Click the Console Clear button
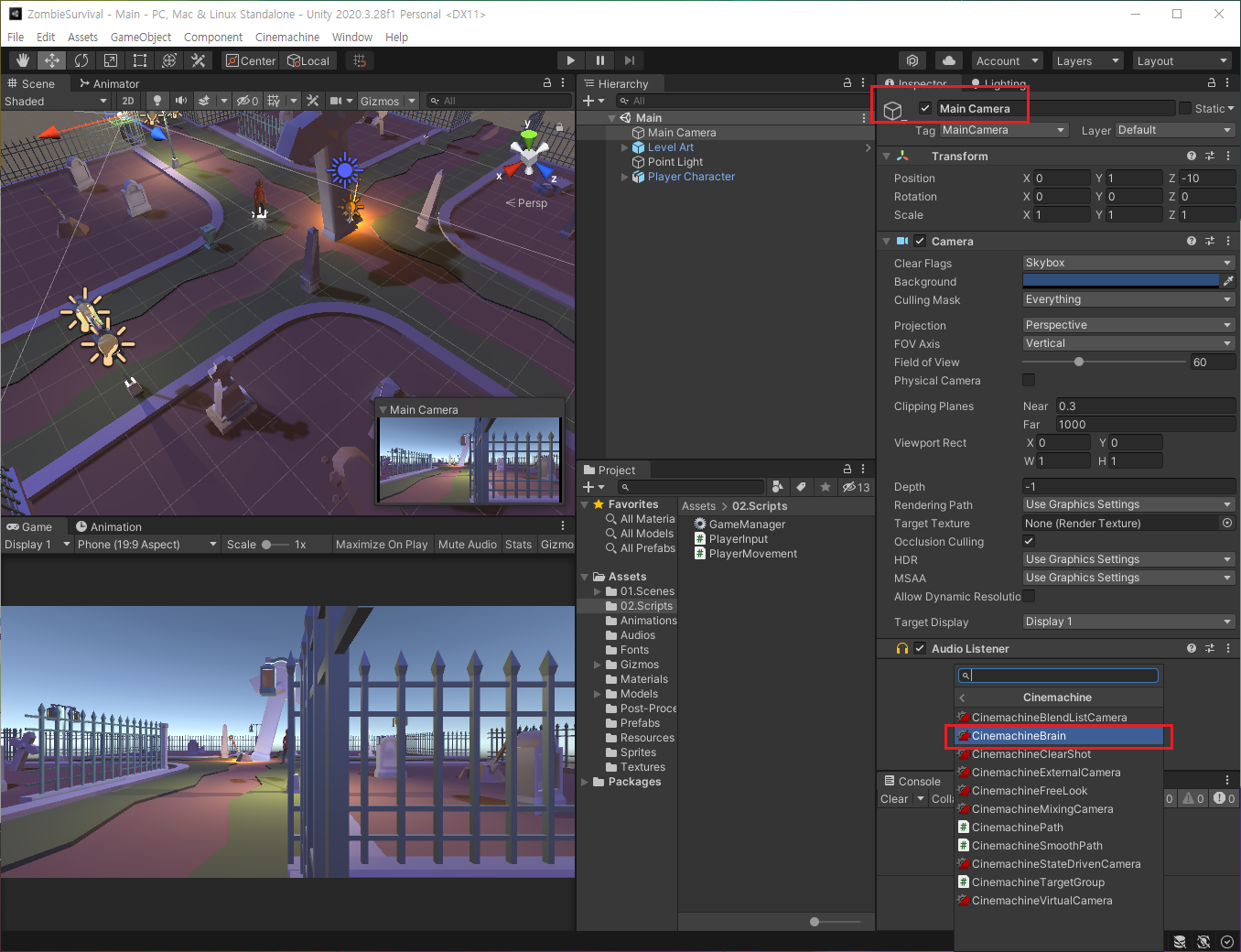This screenshot has width=1241, height=952. (894, 799)
